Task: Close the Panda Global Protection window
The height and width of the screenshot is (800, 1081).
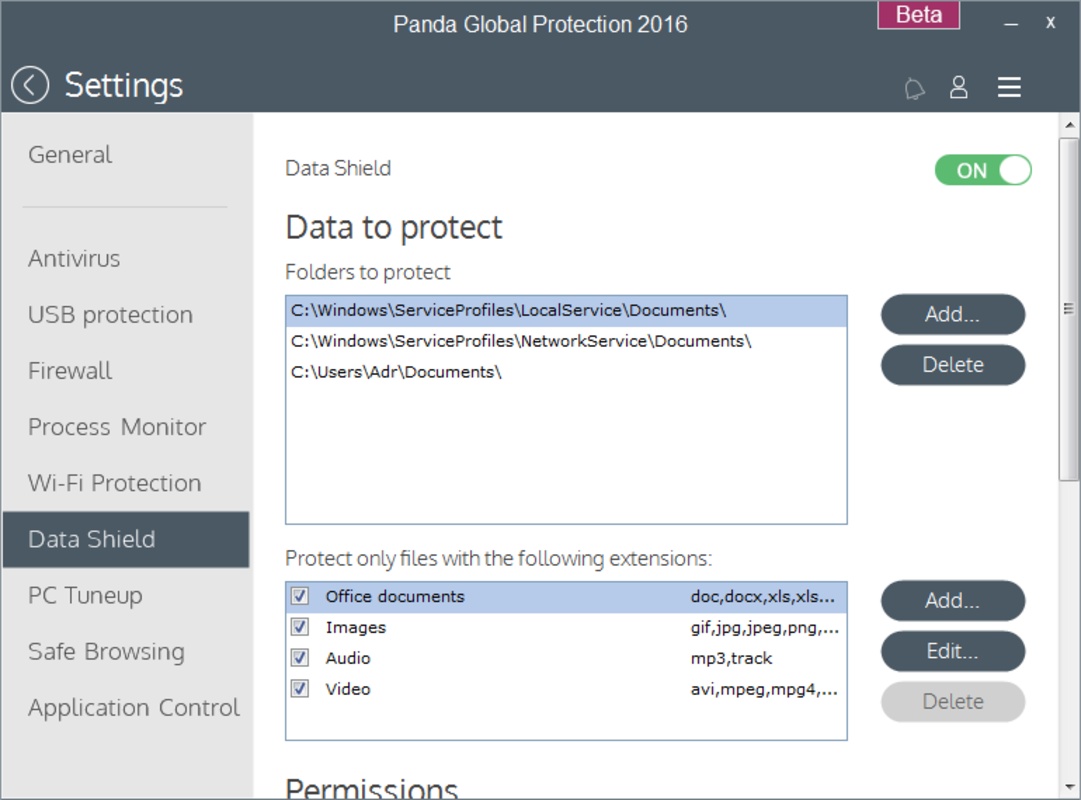Action: pyautogui.click(x=1050, y=22)
